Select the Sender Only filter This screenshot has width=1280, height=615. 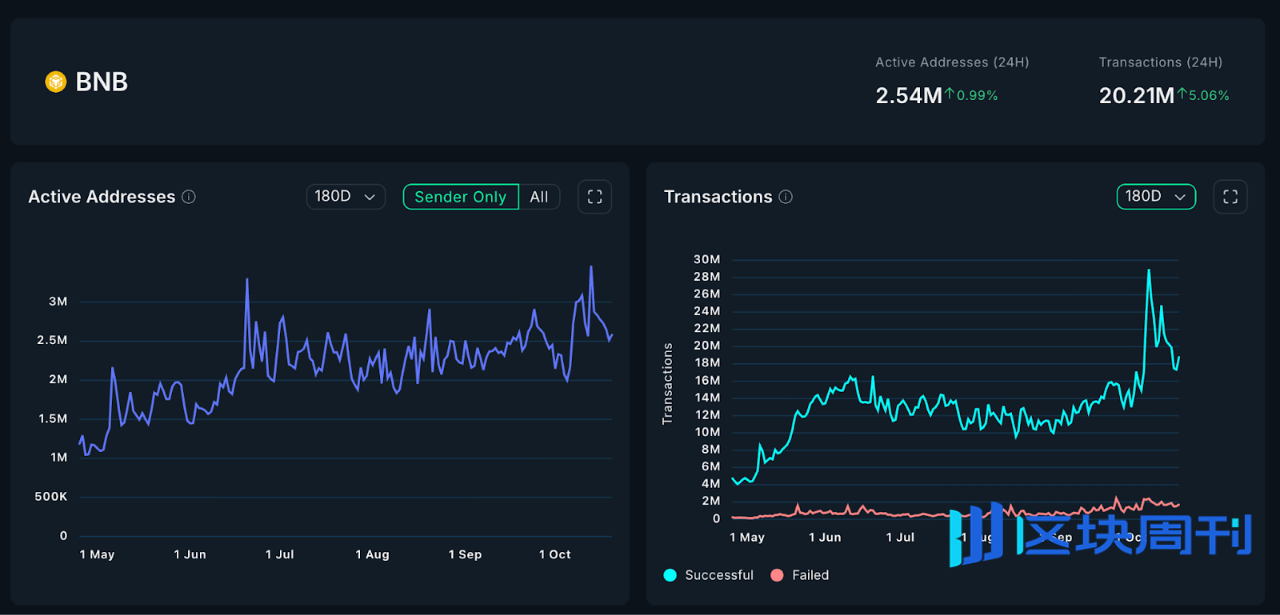[460, 197]
